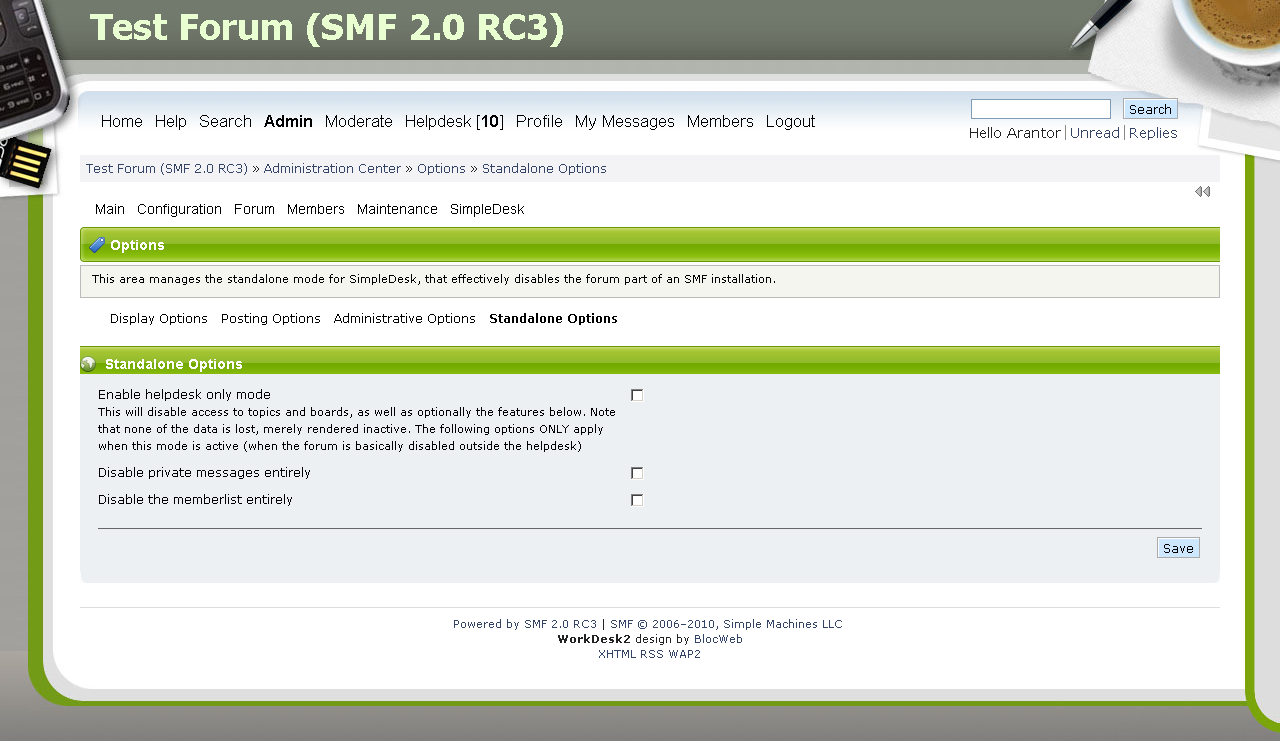Select the Standalone Options tab
1280x741 pixels.
tap(553, 318)
